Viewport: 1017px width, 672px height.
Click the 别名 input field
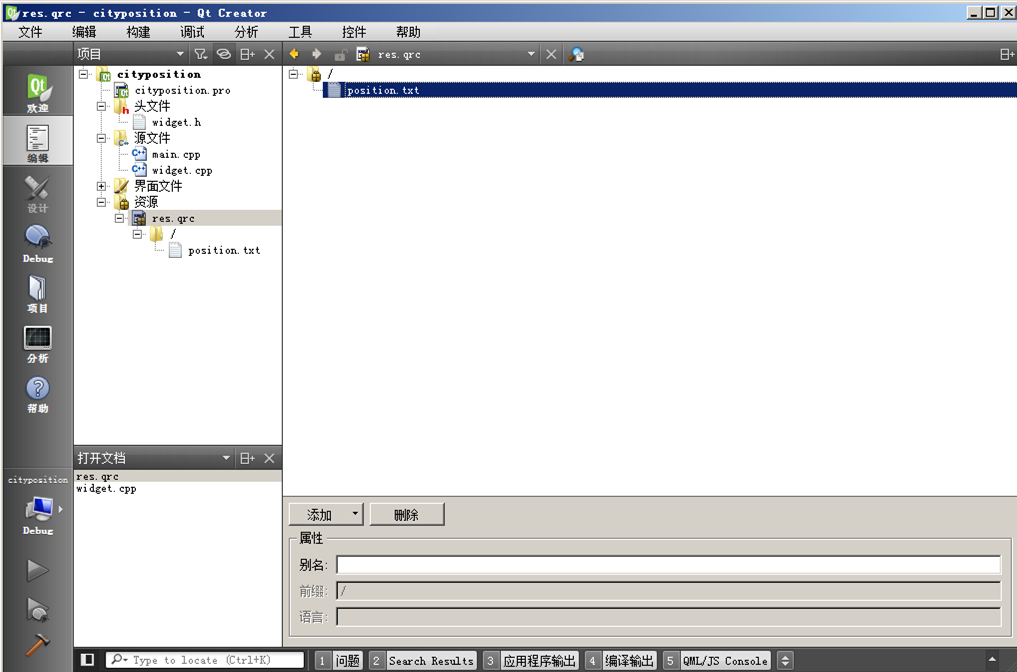pos(668,565)
